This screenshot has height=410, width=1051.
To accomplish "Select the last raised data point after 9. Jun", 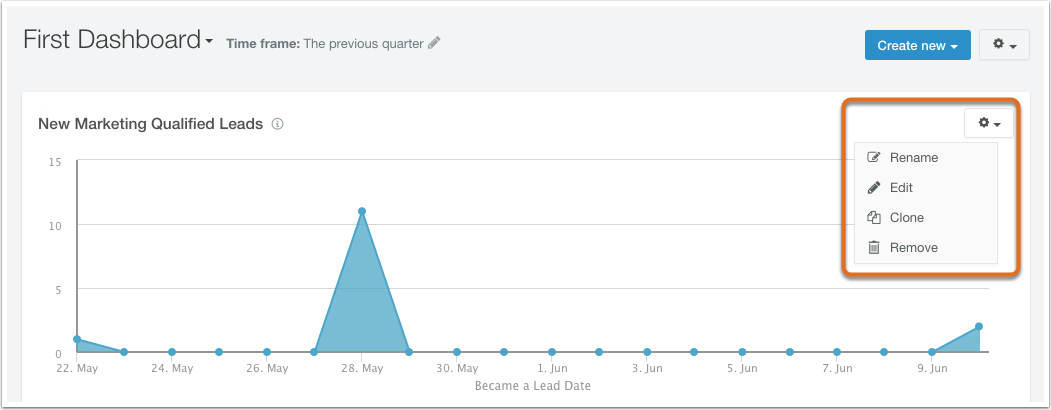I will point(979,326).
